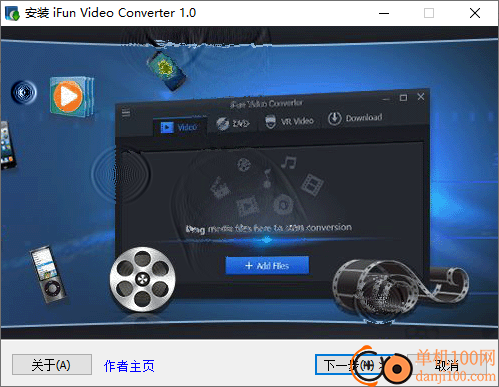499x387 pixels.
Task: Click the installer icon in the title bar
Action: [x=12, y=13]
